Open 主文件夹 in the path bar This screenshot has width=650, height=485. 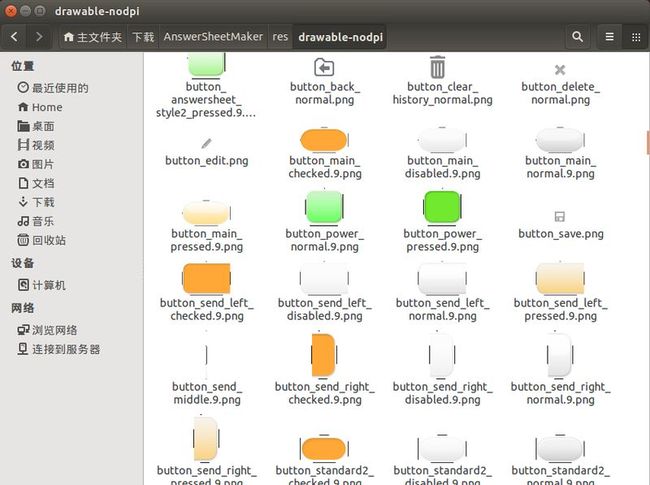pos(93,37)
